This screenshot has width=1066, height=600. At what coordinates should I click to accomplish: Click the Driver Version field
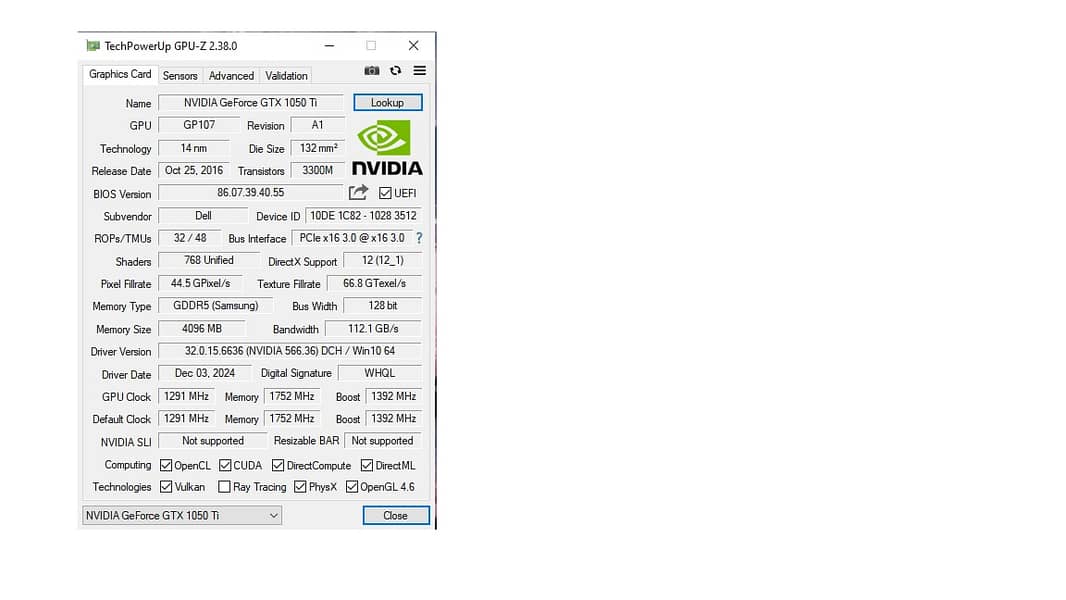[x=290, y=351]
